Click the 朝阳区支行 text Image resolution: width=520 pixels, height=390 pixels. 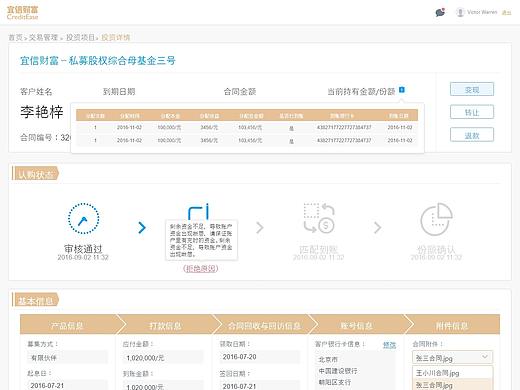click(x=335, y=382)
